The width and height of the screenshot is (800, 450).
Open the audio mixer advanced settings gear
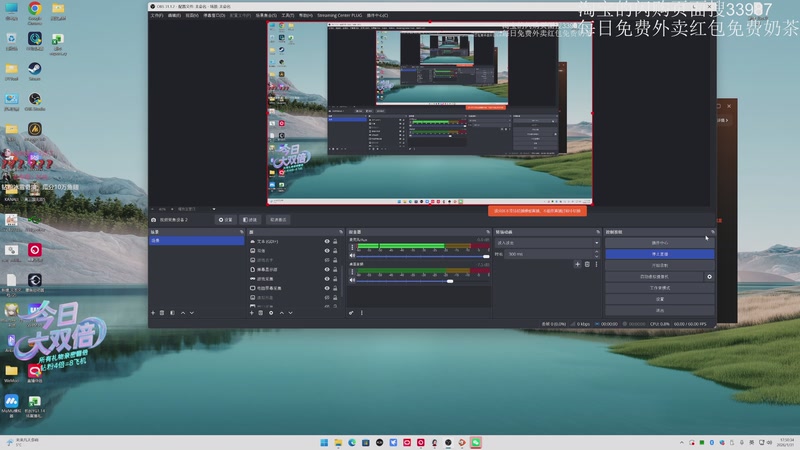pyautogui.click(x=351, y=313)
